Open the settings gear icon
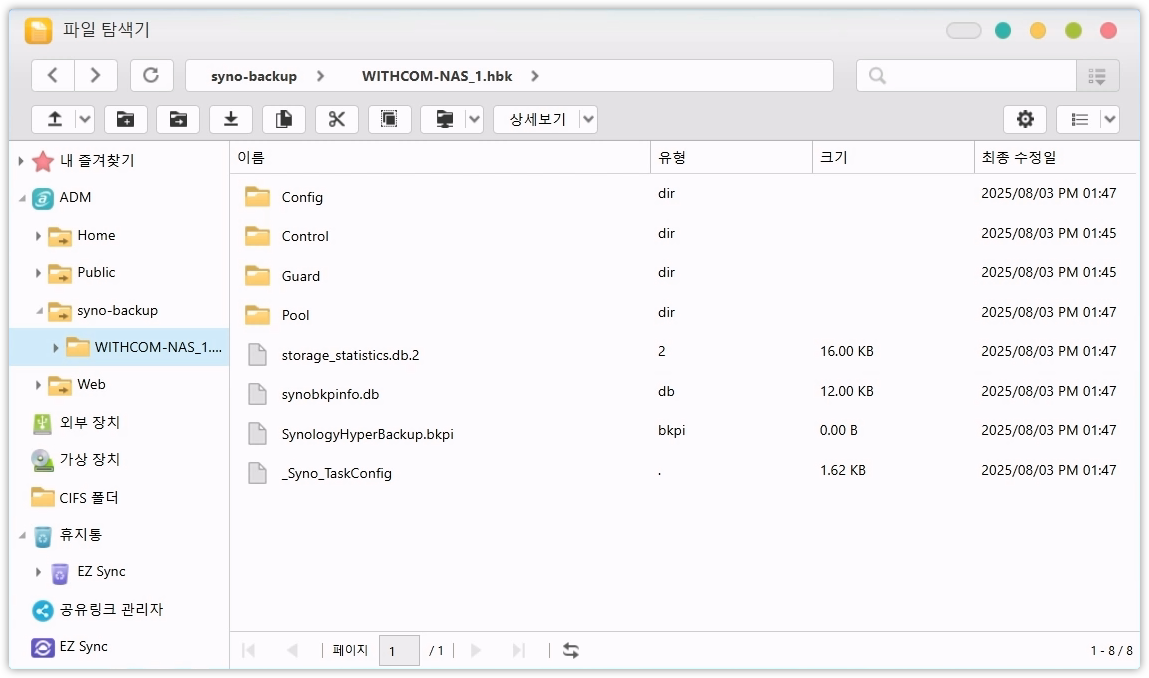The image size is (1149, 678). pyautogui.click(x=1024, y=119)
